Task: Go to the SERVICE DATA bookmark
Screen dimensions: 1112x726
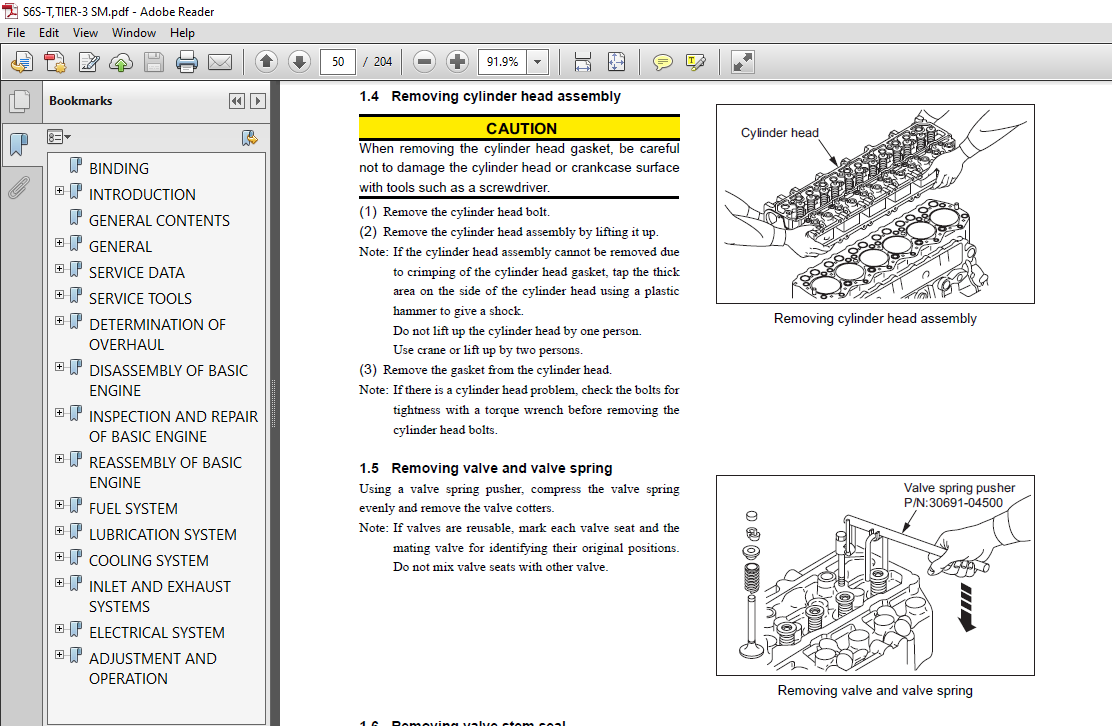Action: (137, 272)
